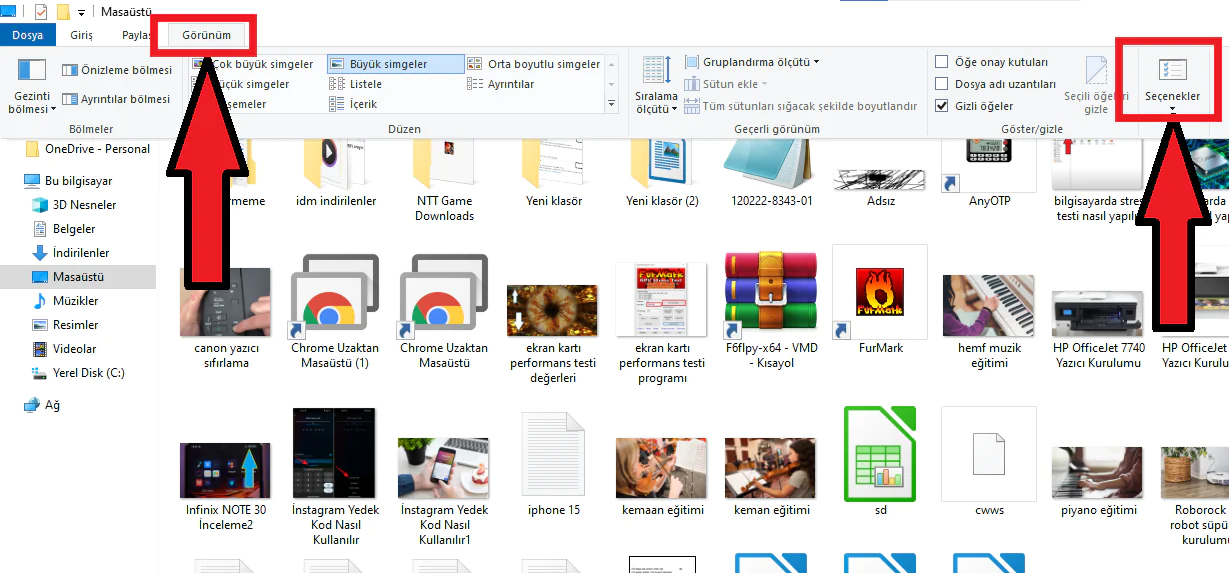This screenshot has width=1229, height=573.
Task: Click the Ayrıntılar bölmesi details pane icon
Action: [69, 99]
